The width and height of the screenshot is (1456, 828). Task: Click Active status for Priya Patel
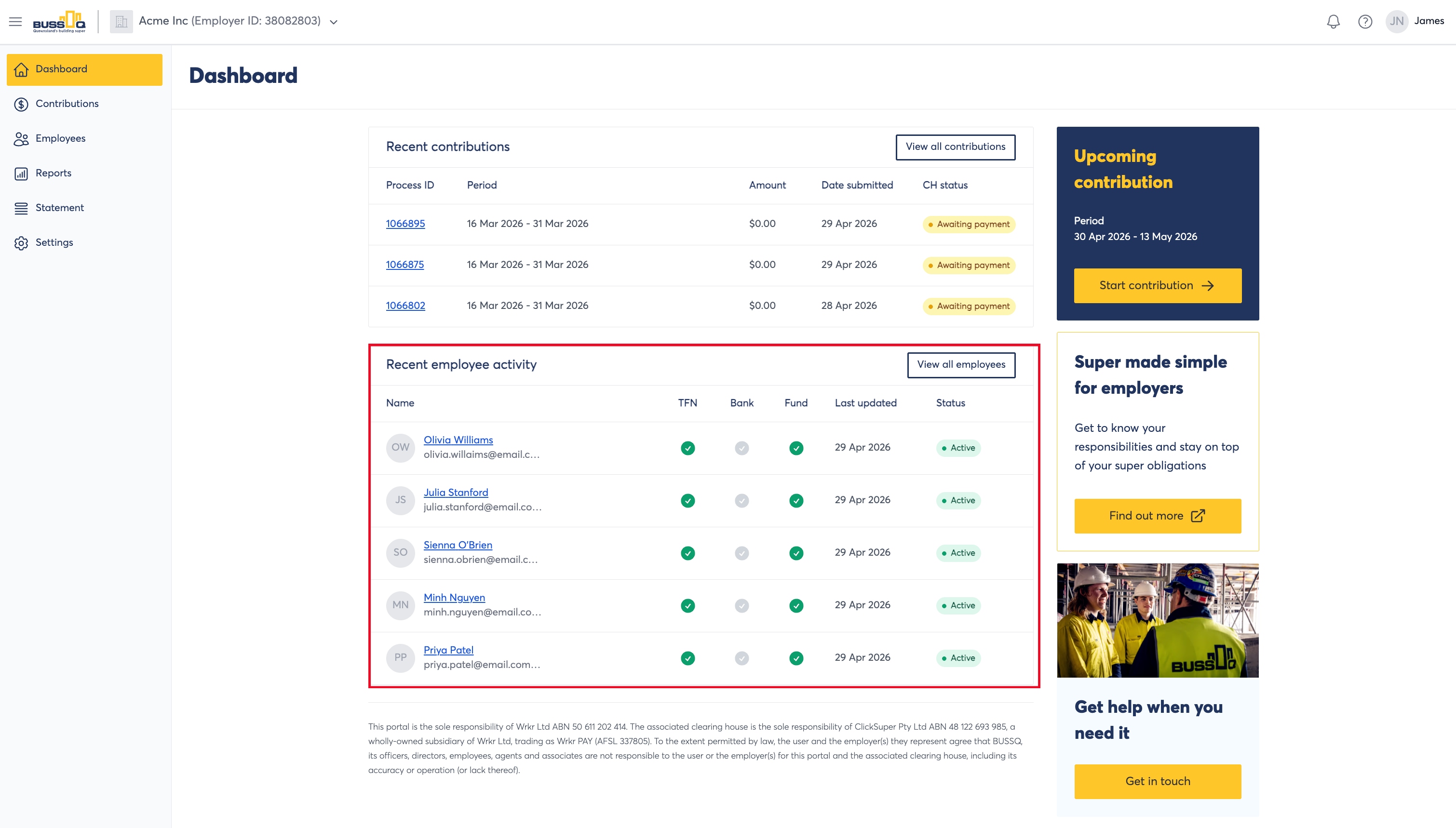pos(958,658)
